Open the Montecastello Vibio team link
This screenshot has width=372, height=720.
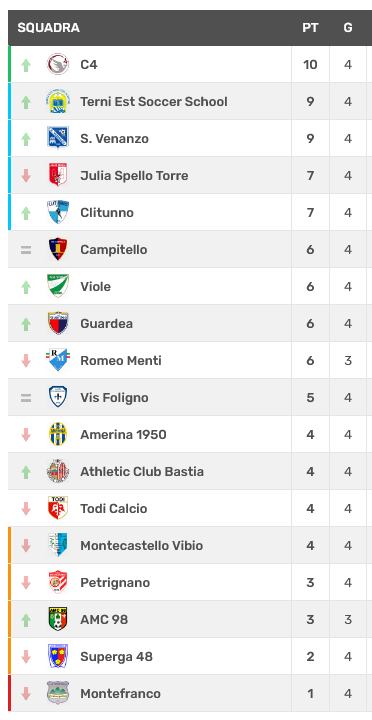tap(141, 545)
